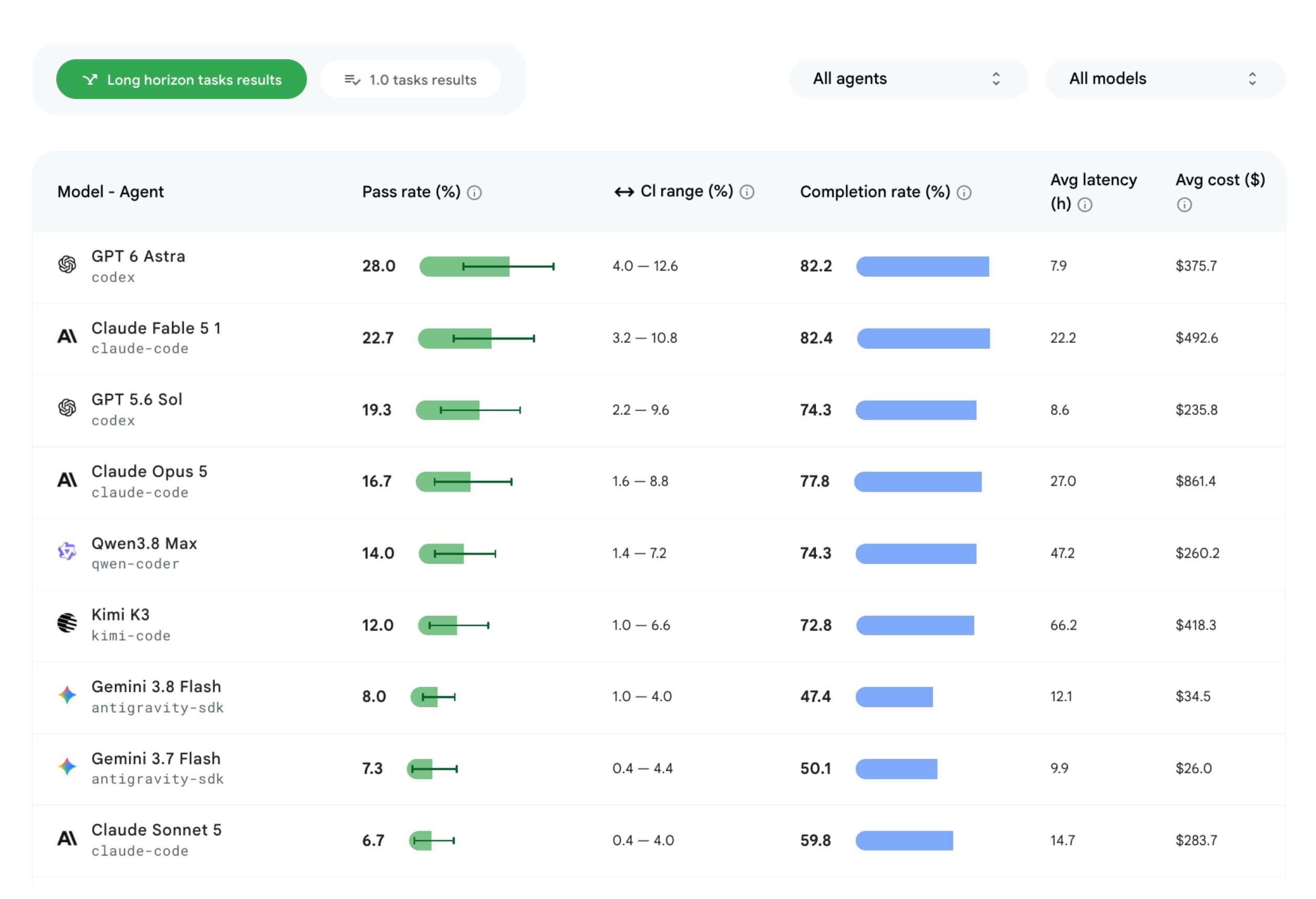Click the Avg latency info icon
Image resolution: width=1316 pixels, height=899 pixels.
tap(1084, 205)
